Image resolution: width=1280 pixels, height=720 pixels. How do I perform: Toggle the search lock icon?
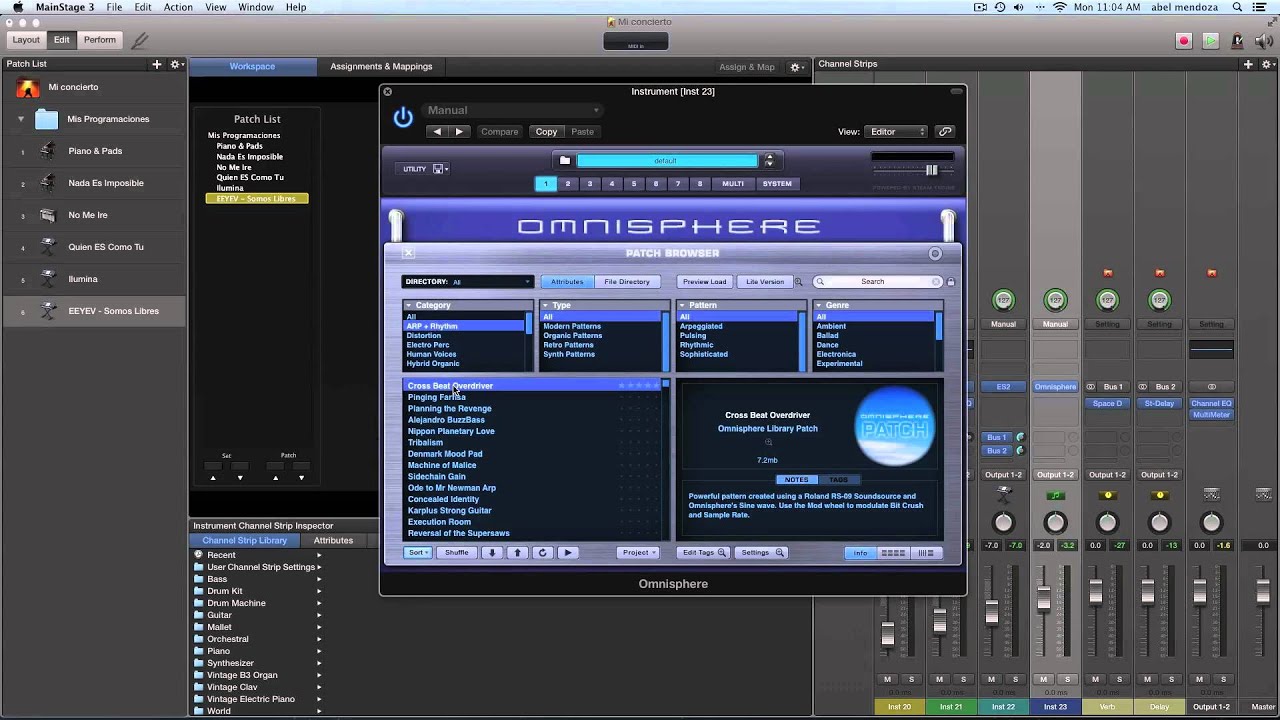click(x=950, y=282)
